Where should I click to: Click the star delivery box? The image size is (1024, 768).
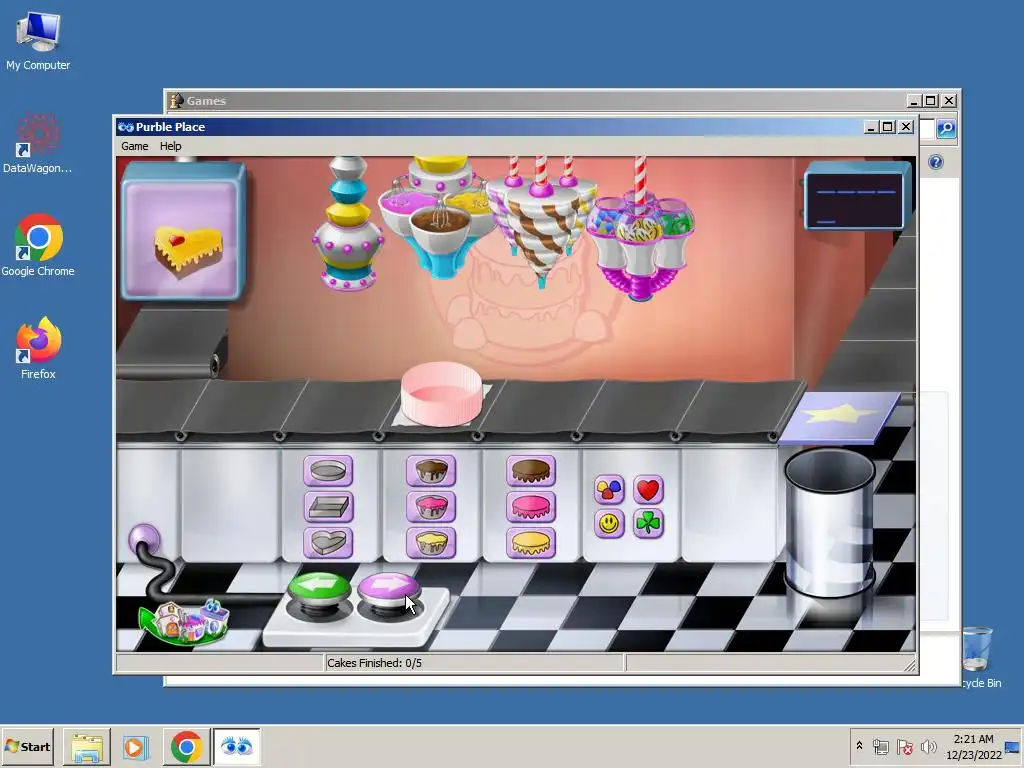tap(840, 417)
